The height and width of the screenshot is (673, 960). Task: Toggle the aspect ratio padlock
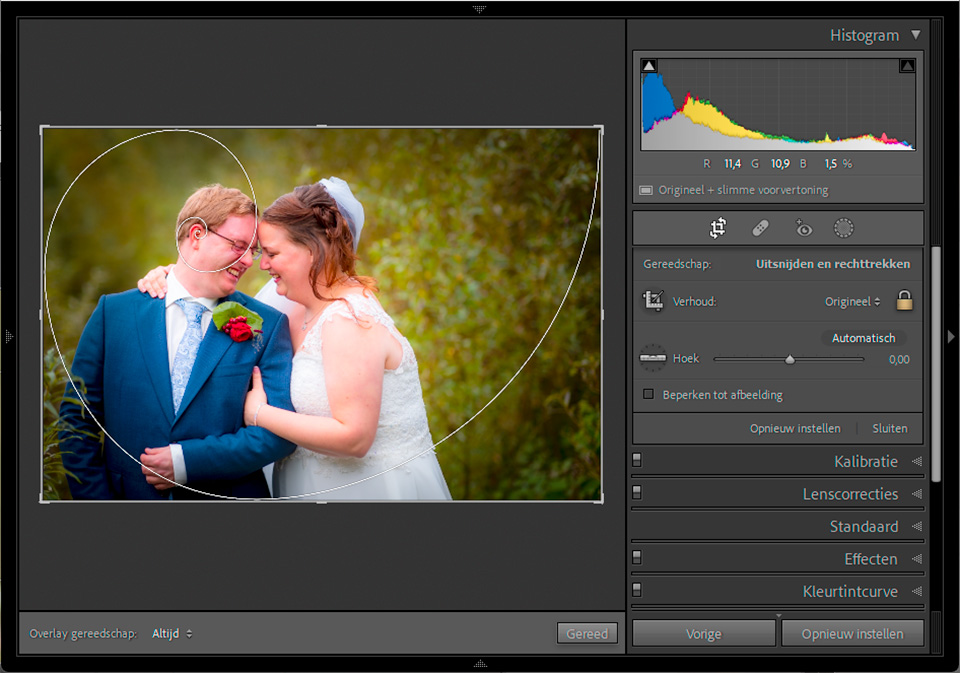pos(904,300)
